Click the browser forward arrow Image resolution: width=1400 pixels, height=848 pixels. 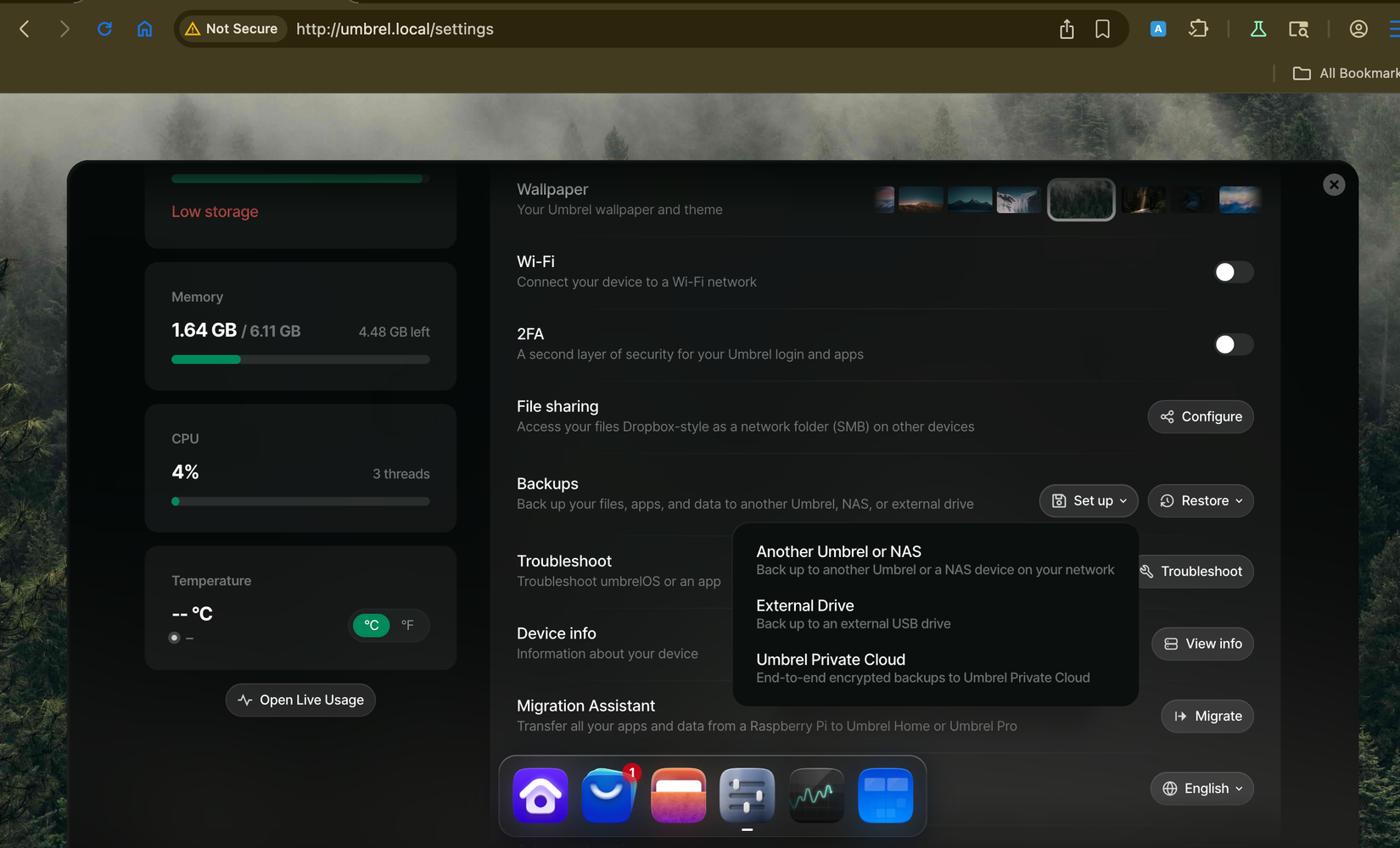click(64, 29)
